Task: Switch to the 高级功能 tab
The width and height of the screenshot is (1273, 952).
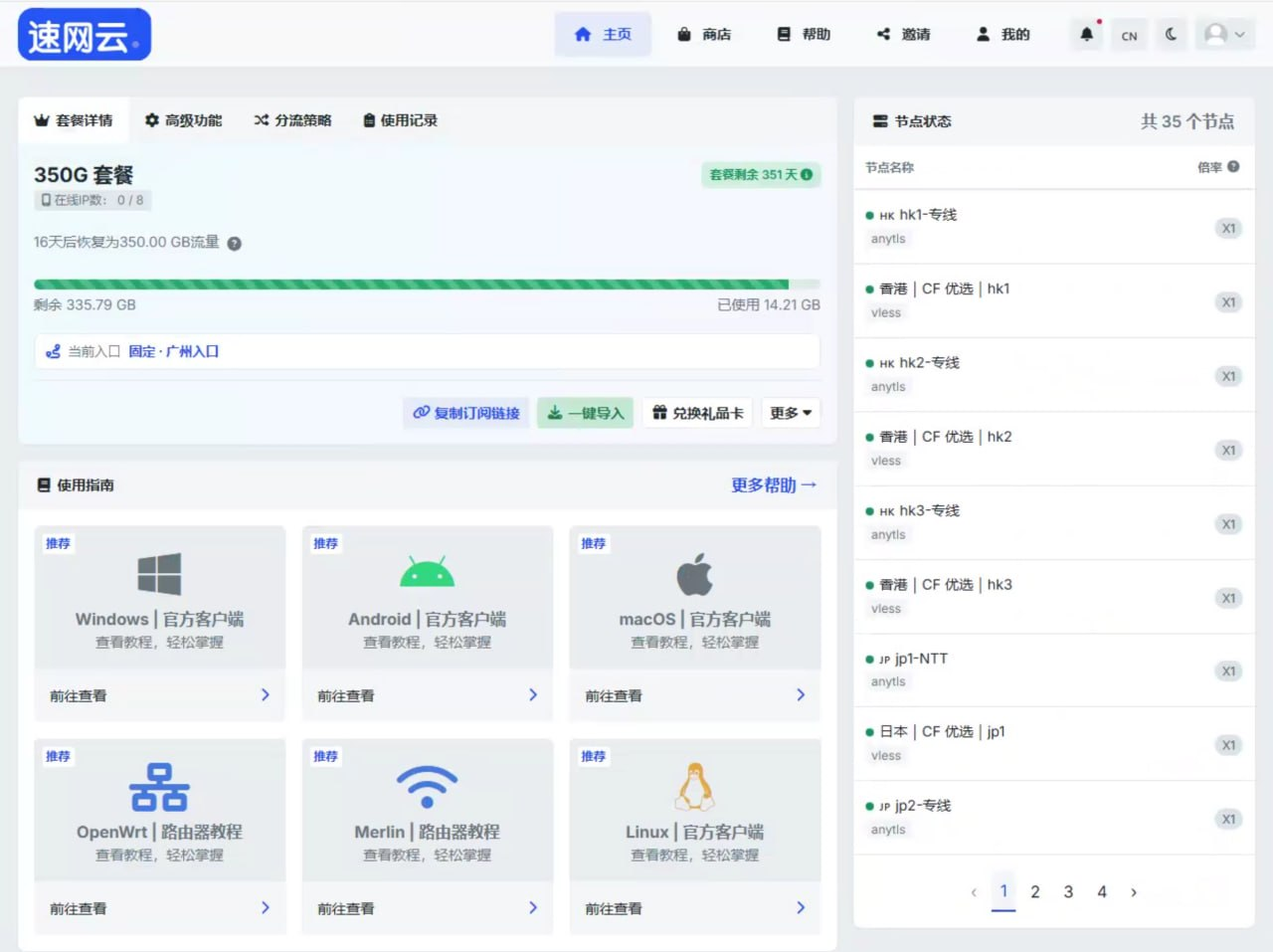Action: coord(183,120)
